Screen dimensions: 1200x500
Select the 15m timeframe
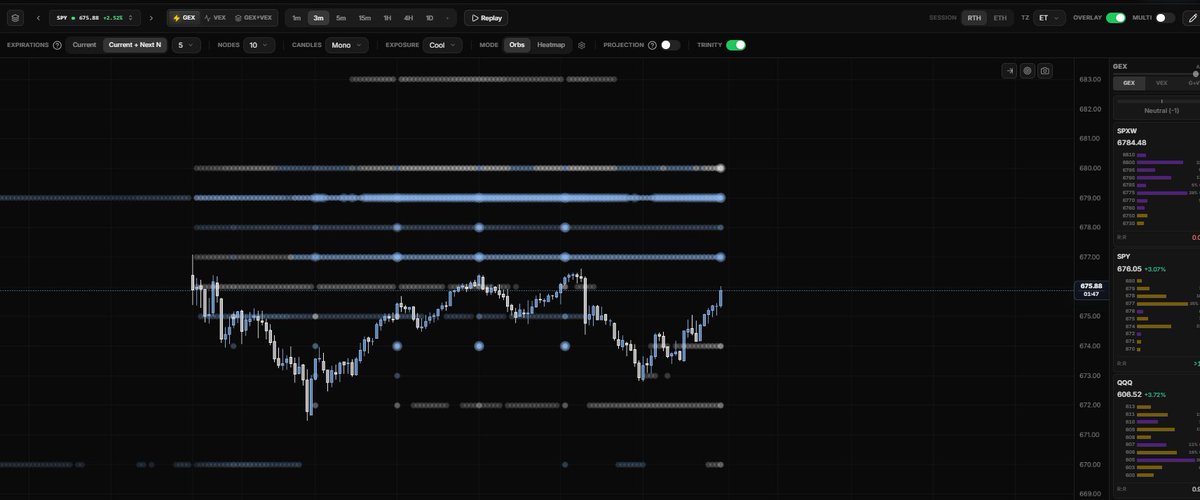pos(364,18)
